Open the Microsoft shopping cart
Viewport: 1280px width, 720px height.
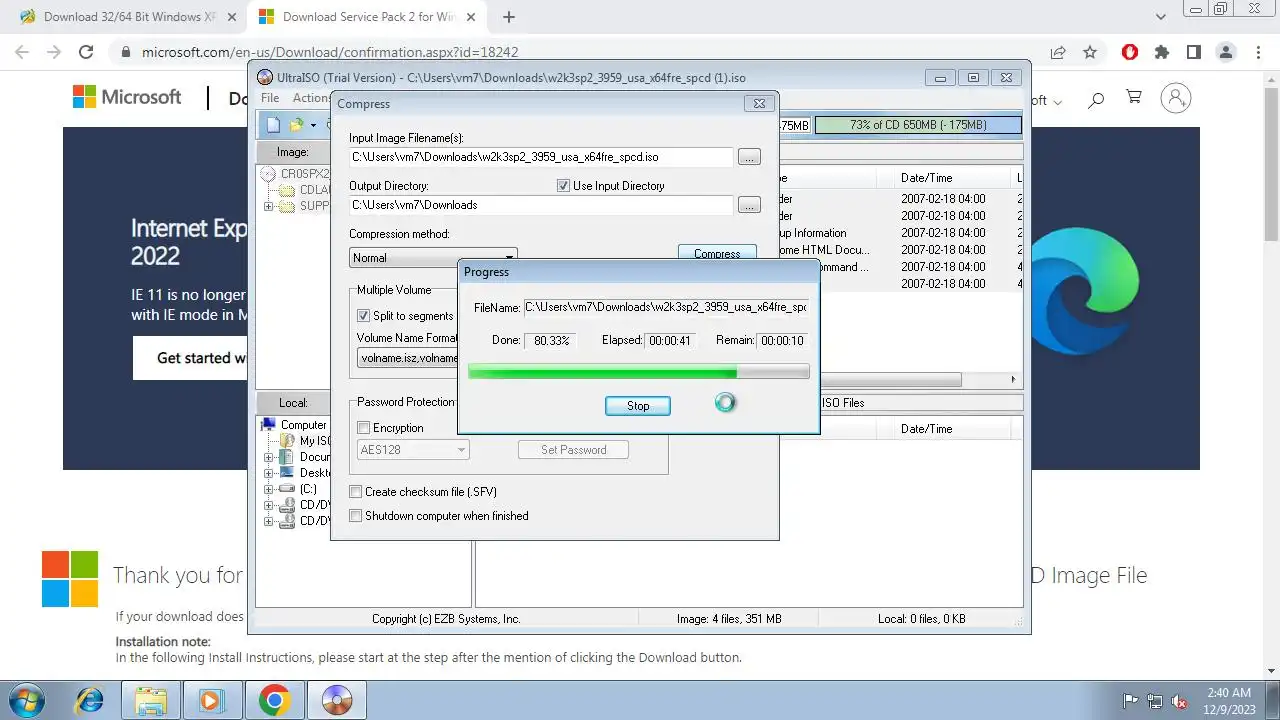click(x=1134, y=98)
